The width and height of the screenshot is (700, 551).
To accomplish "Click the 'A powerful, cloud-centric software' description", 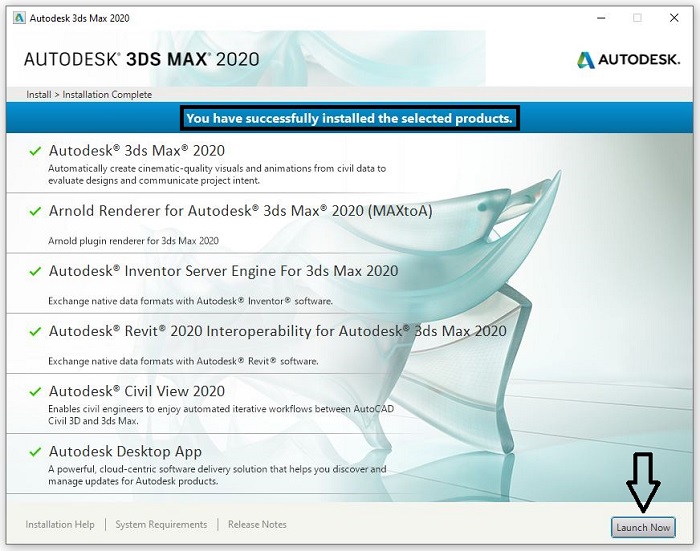I will 217,475.
